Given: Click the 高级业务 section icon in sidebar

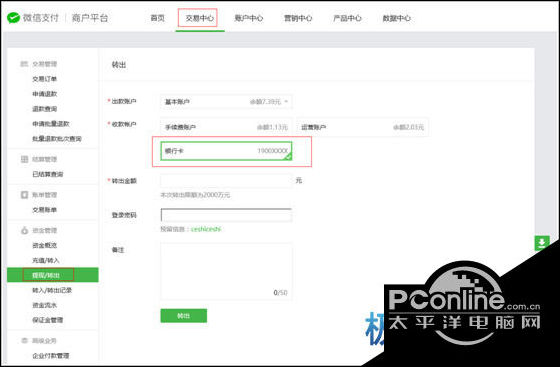Looking at the screenshot, I should [24, 341].
